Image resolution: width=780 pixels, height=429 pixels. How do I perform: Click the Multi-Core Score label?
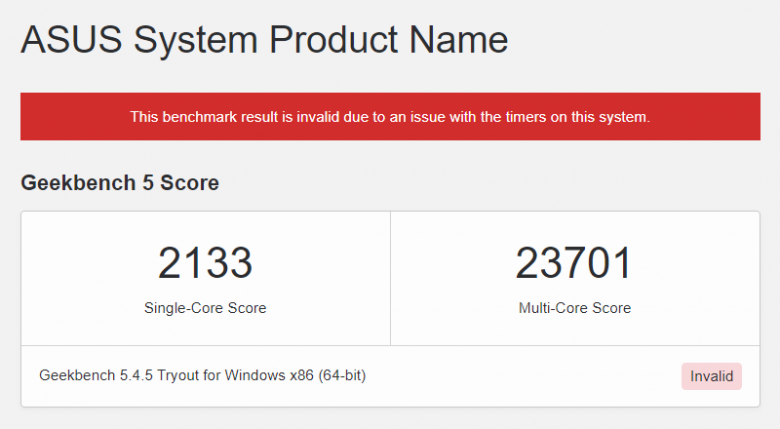pos(575,308)
